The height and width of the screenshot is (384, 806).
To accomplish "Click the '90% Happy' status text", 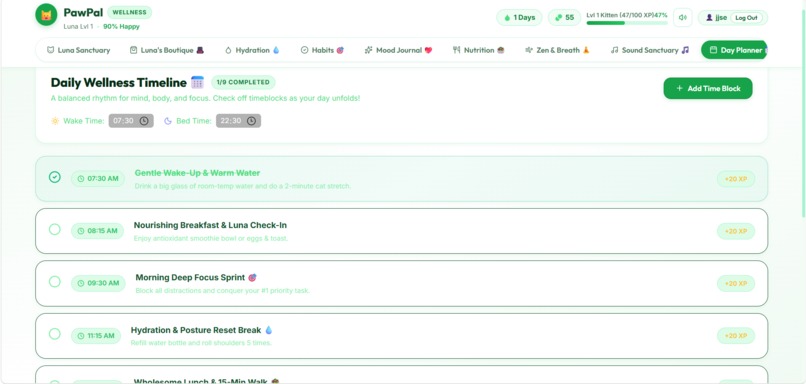I will click(121, 27).
